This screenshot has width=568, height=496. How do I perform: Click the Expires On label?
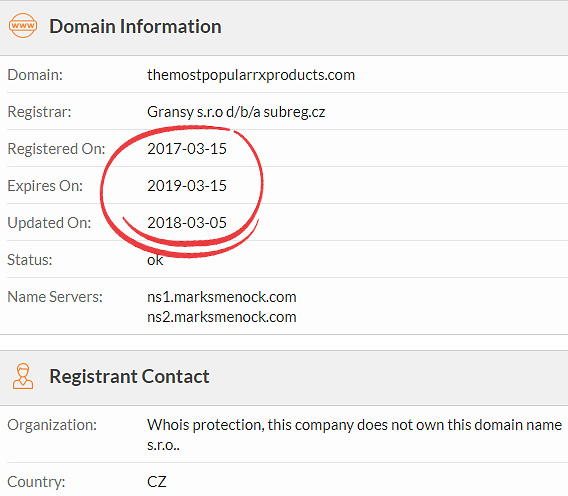point(45,186)
